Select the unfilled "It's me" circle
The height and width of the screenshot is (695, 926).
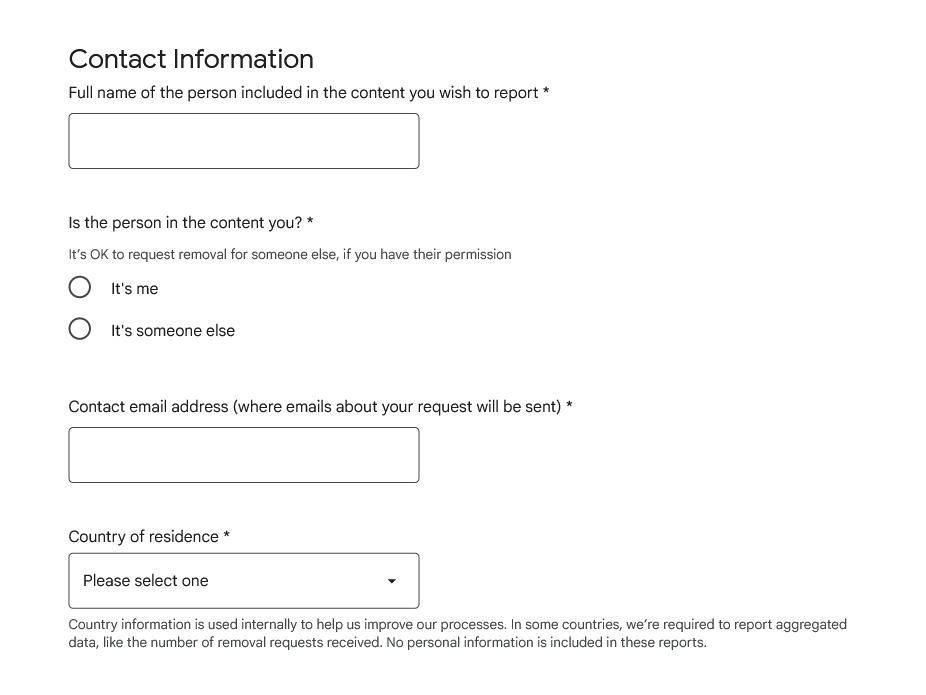coord(80,287)
